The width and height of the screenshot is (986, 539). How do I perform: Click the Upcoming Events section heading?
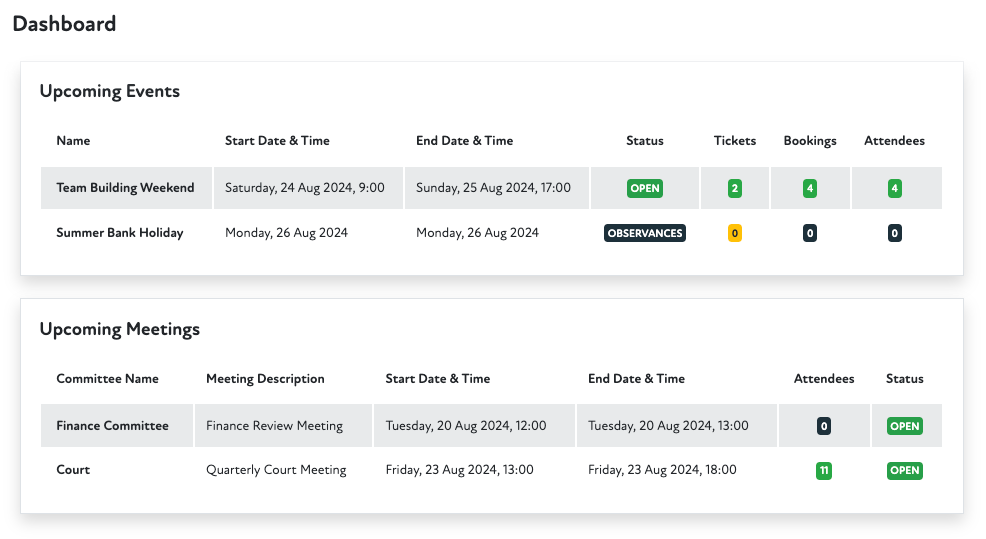[110, 91]
